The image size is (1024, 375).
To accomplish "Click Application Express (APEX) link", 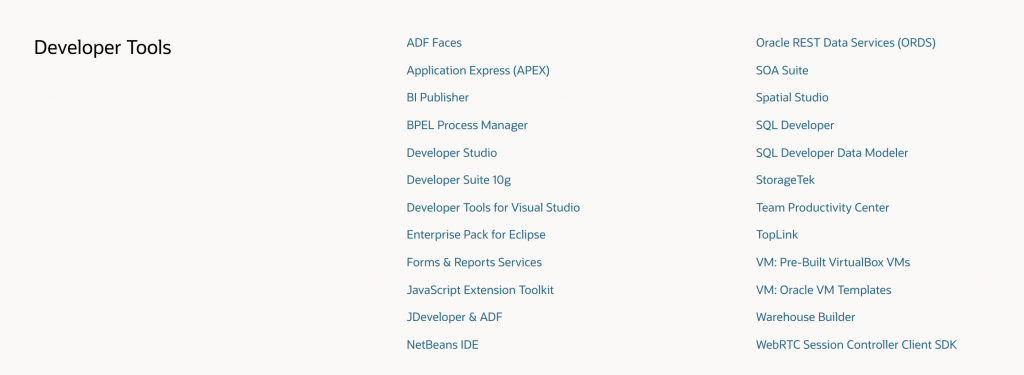I will point(478,70).
